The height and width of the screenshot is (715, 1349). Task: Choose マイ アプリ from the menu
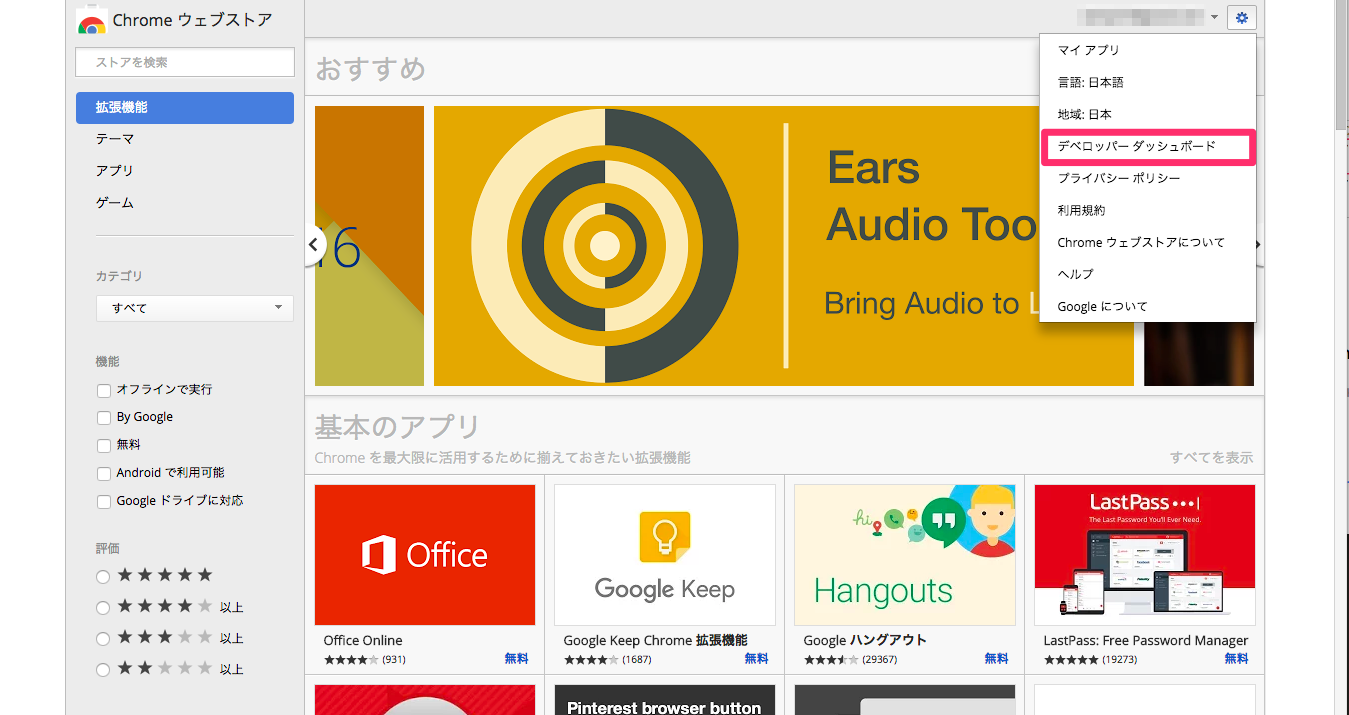coord(1148,50)
